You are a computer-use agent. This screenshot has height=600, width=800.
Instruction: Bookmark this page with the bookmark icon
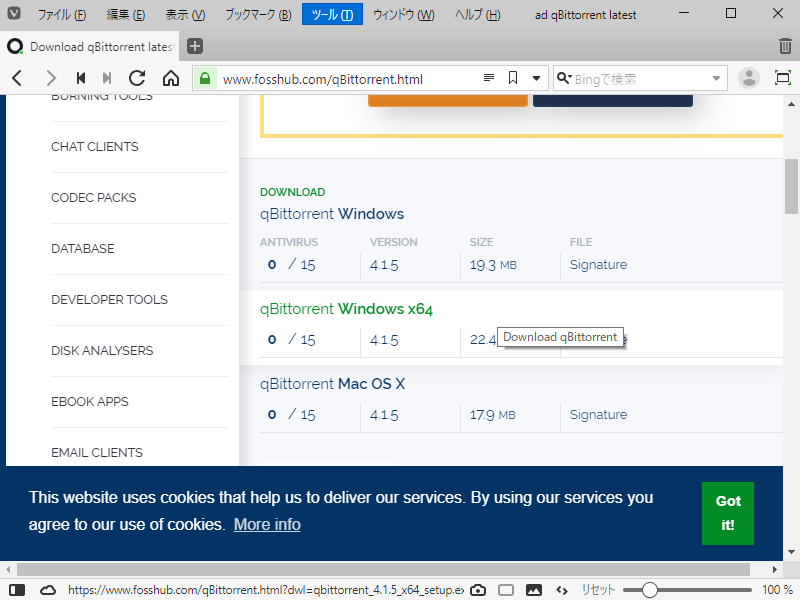click(x=513, y=78)
